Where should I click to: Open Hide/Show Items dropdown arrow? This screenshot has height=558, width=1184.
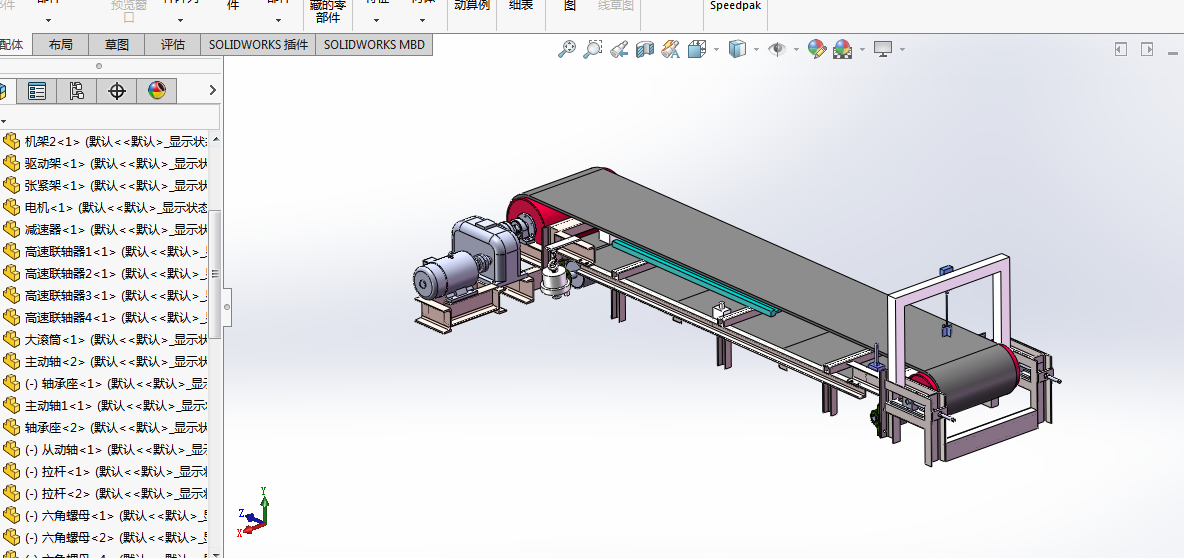click(x=796, y=50)
